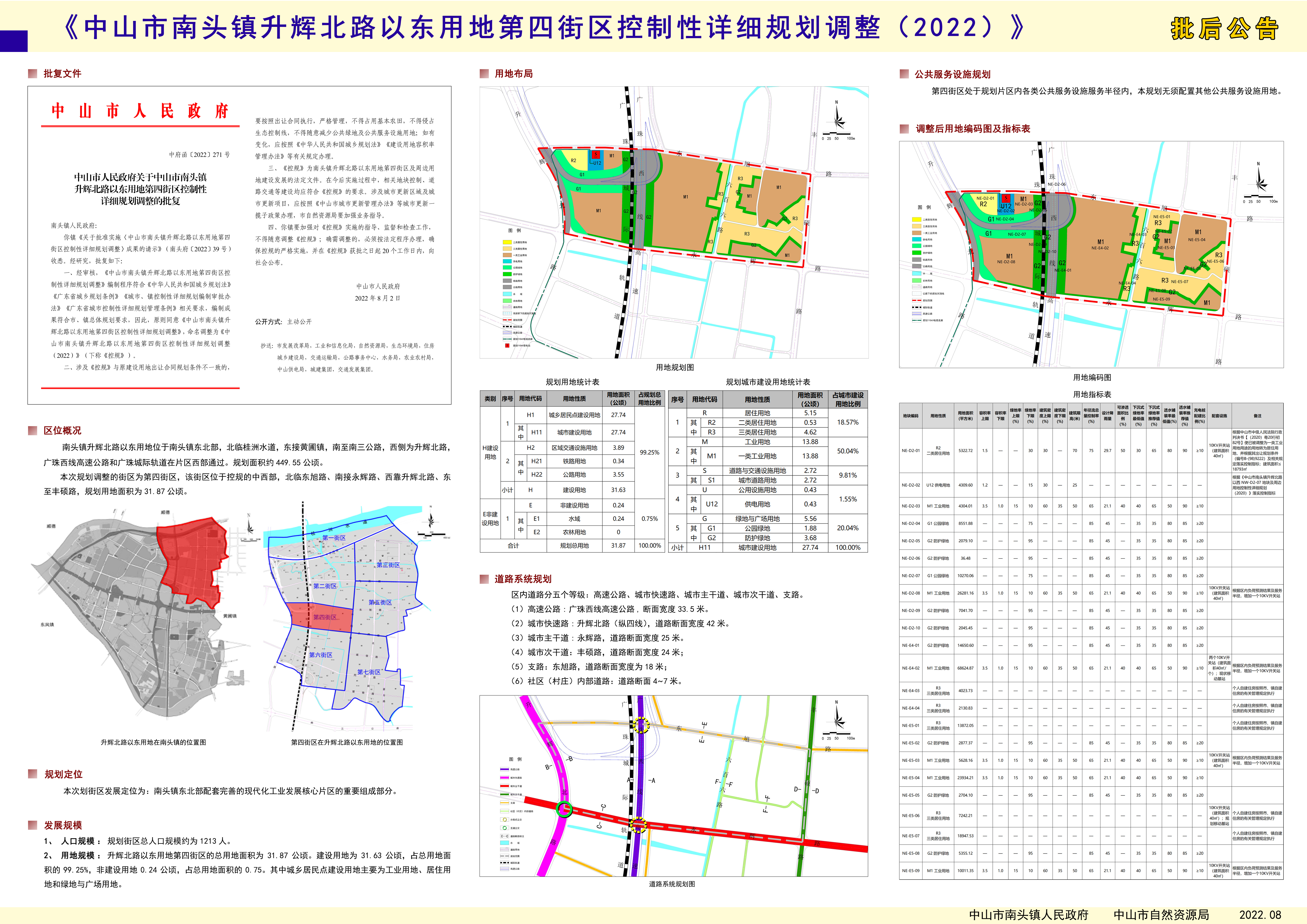Click the 批后公告 title badge
The image size is (1307, 924).
tap(1225, 28)
